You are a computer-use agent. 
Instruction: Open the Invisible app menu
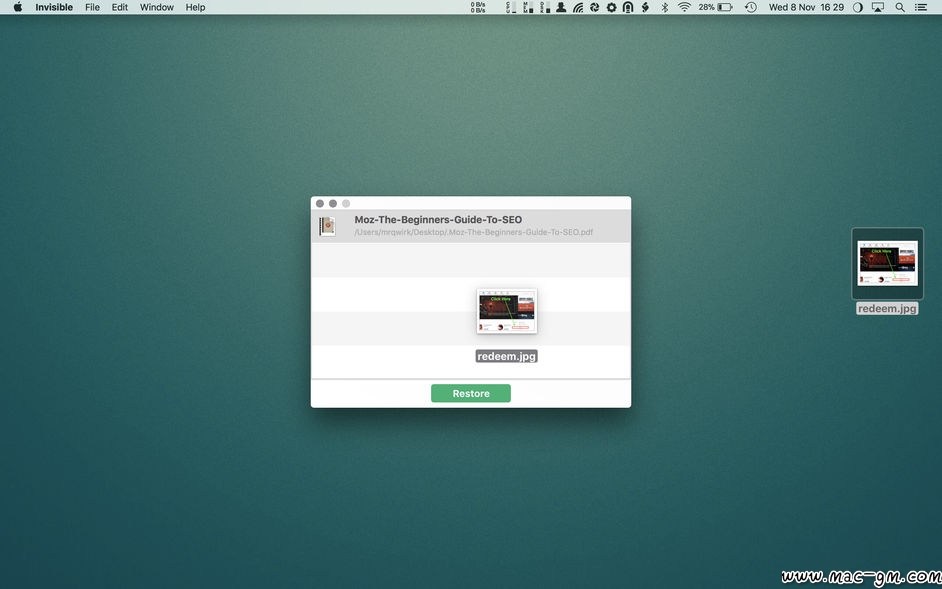point(54,7)
